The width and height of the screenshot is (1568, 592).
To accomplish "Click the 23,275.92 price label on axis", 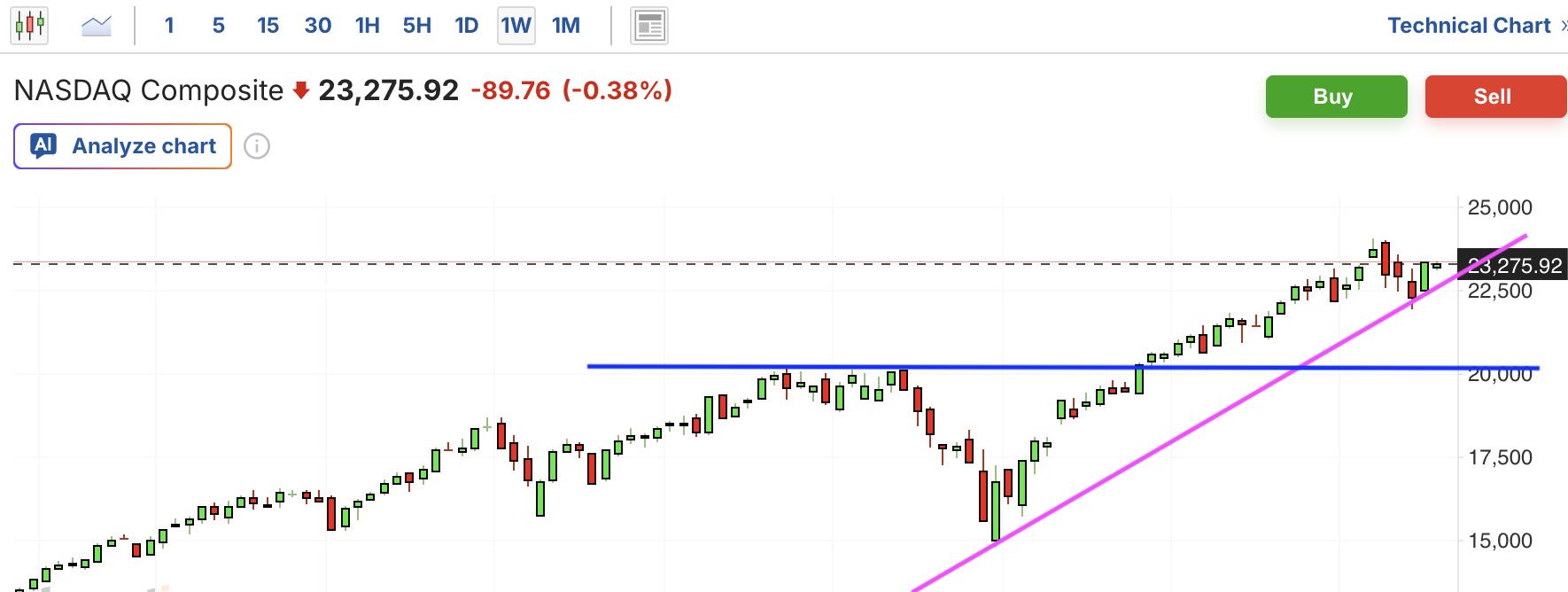I will [x=1513, y=265].
